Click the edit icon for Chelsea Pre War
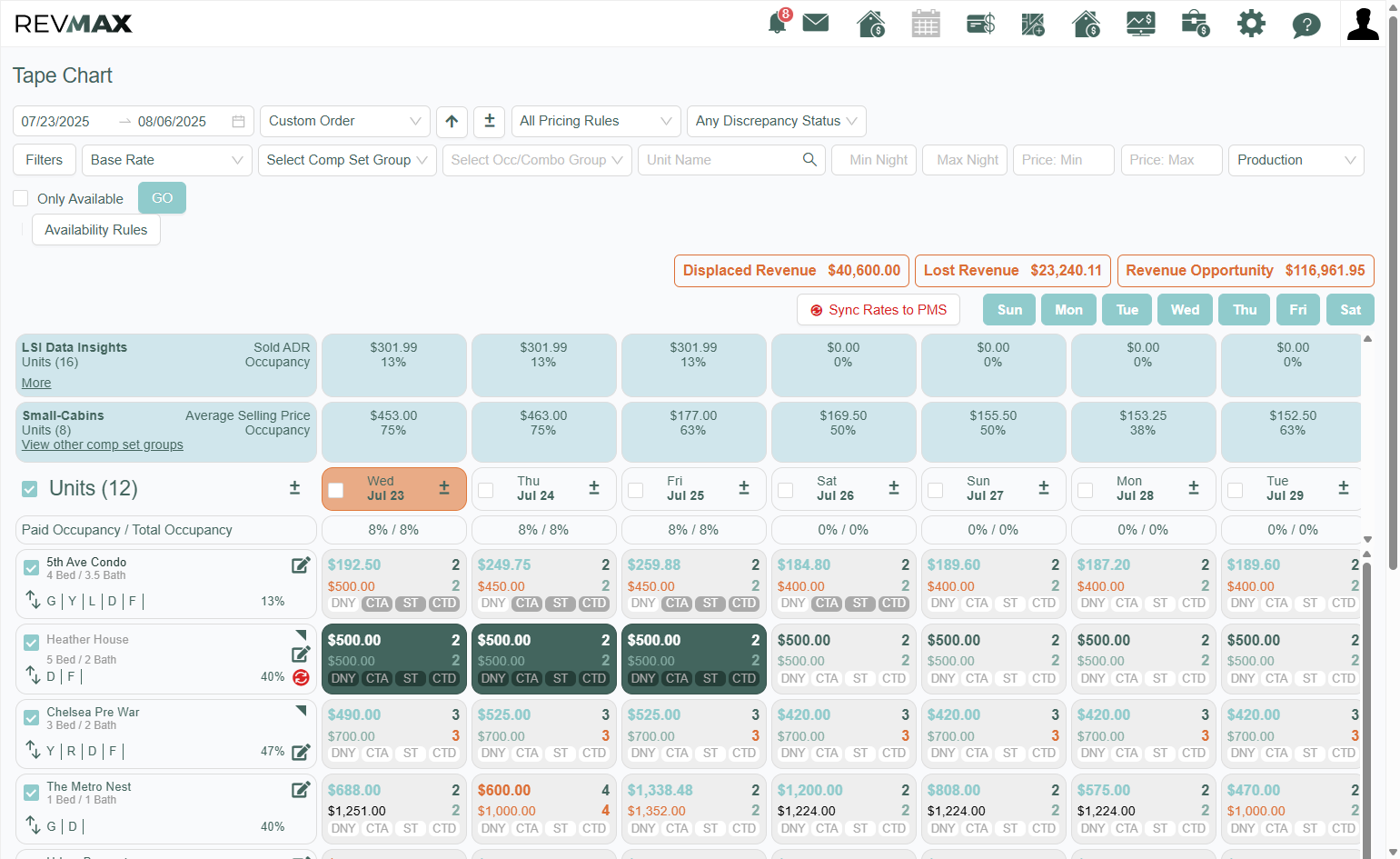1400x859 pixels. [301, 752]
